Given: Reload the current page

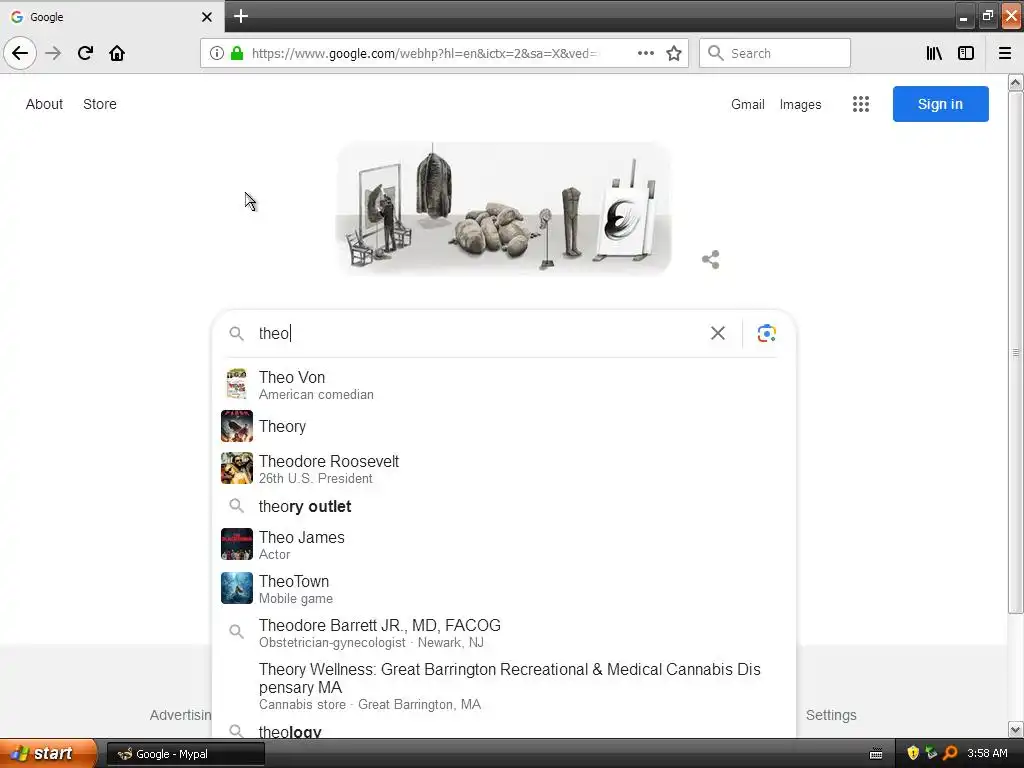Looking at the screenshot, I should [x=85, y=53].
